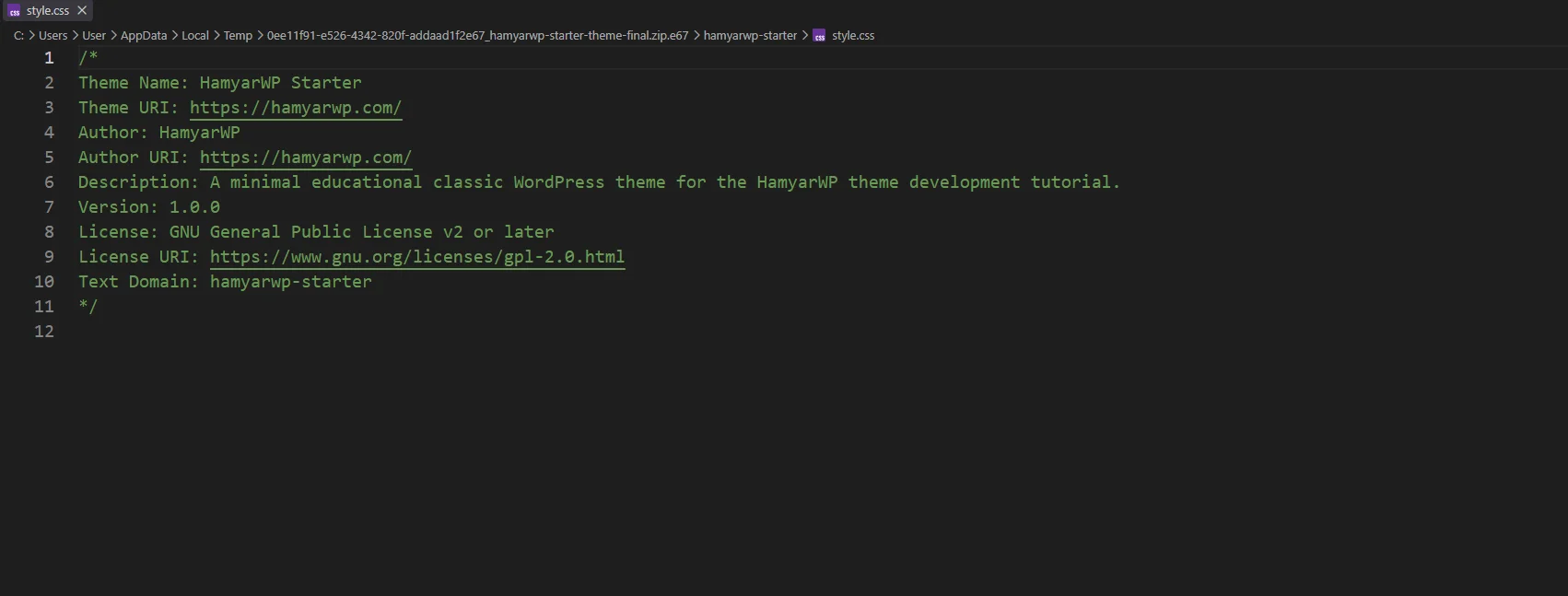Viewport: 1568px width, 596px height.
Task: Open the hamyarwp-starter breadcrumb segment
Action: coord(750,35)
